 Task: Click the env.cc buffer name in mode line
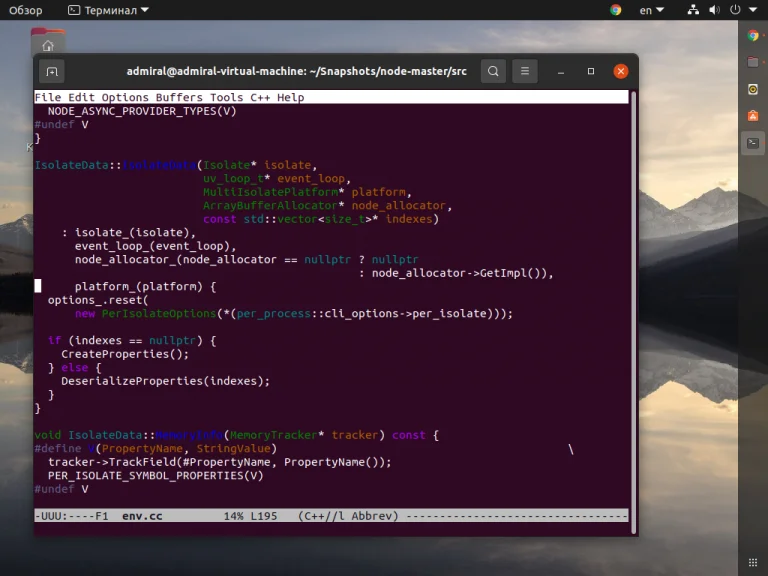coord(141,516)
